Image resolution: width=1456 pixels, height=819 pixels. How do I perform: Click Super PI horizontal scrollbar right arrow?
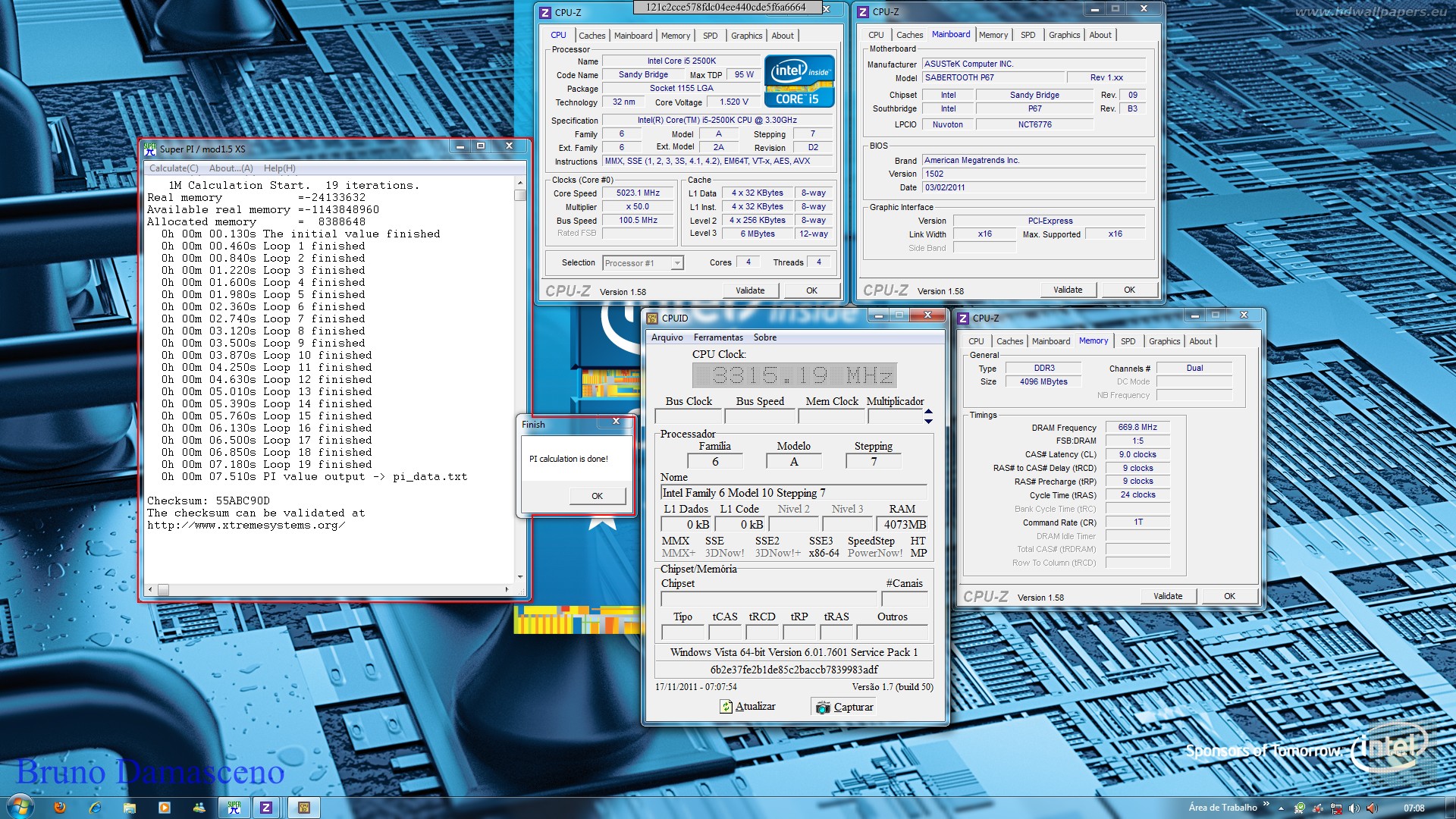pos(507,589)
